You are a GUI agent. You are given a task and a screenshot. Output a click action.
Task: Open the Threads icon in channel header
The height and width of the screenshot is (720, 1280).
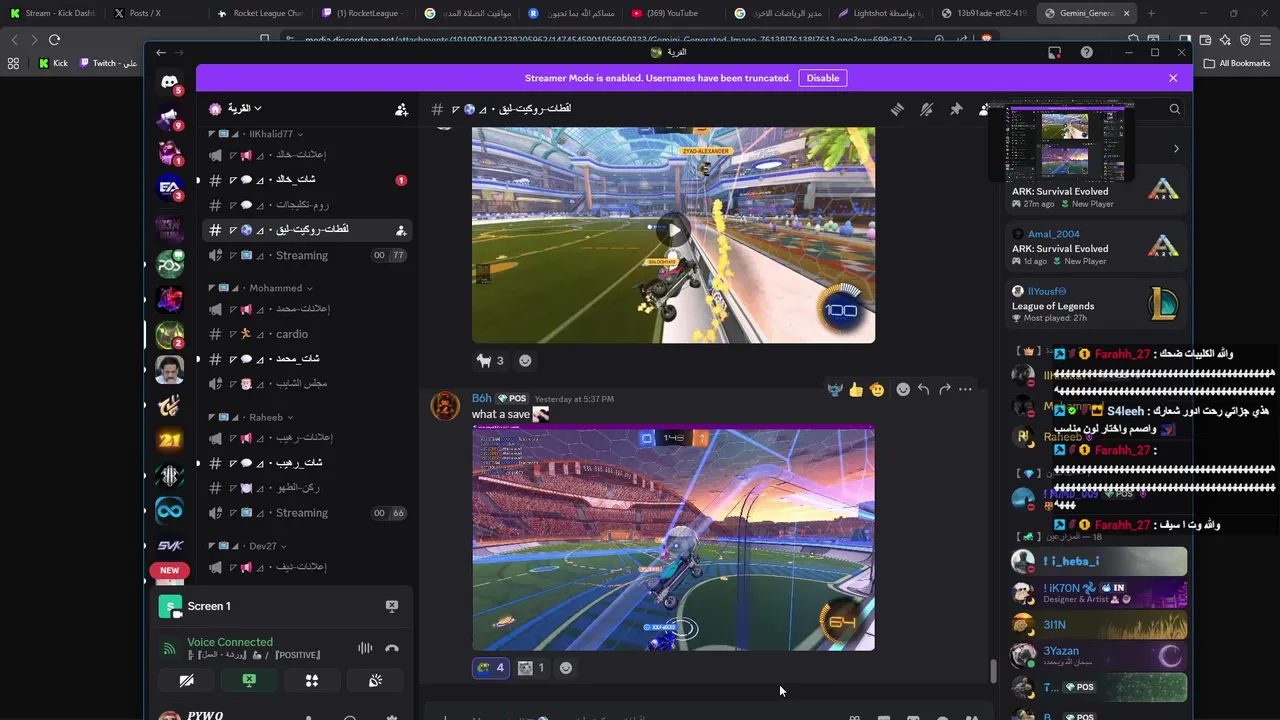[x=897, y=109]
